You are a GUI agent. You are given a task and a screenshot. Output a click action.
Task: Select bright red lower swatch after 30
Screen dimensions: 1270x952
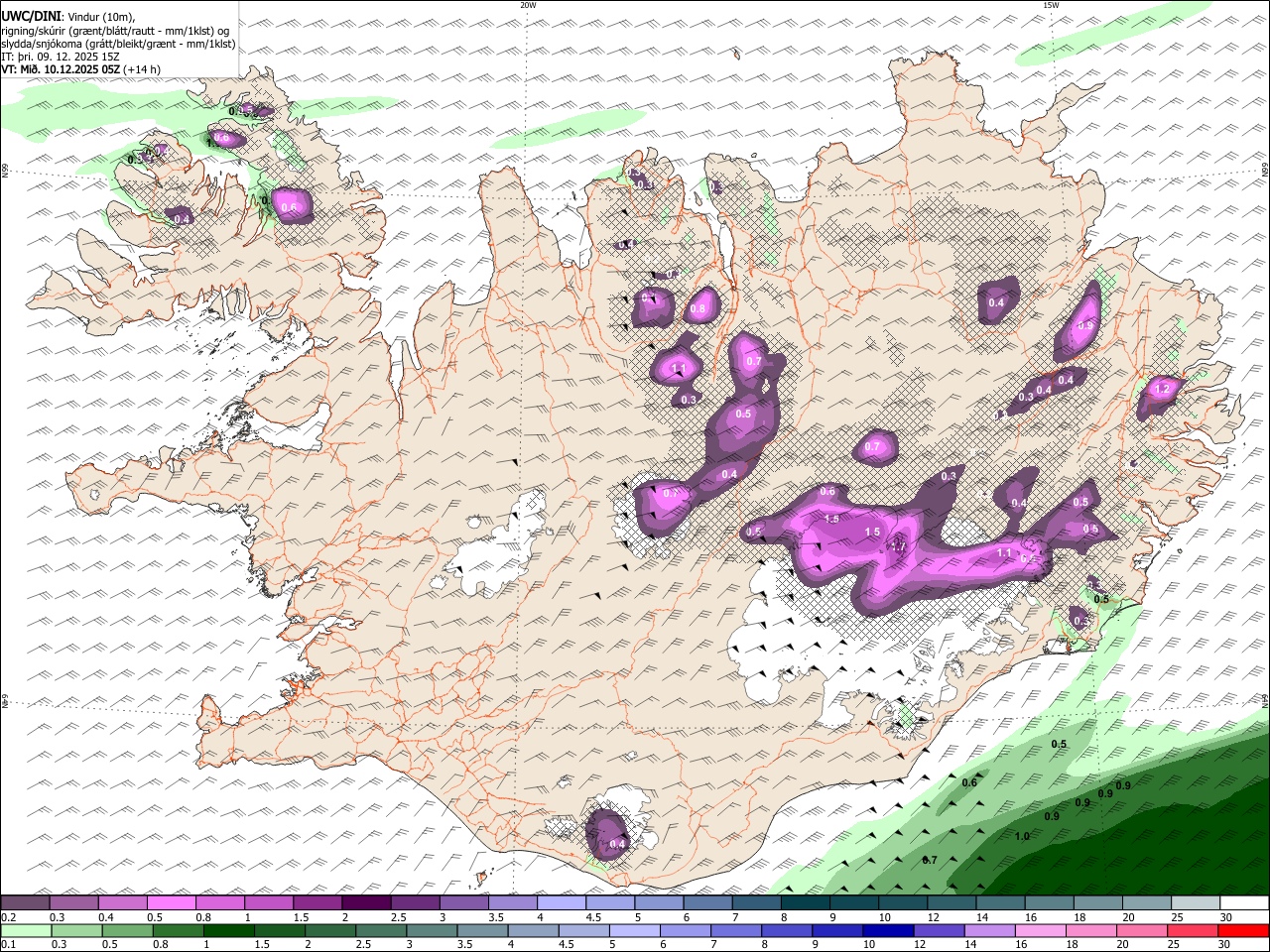pyautogui.click(x=1244, y=931)
